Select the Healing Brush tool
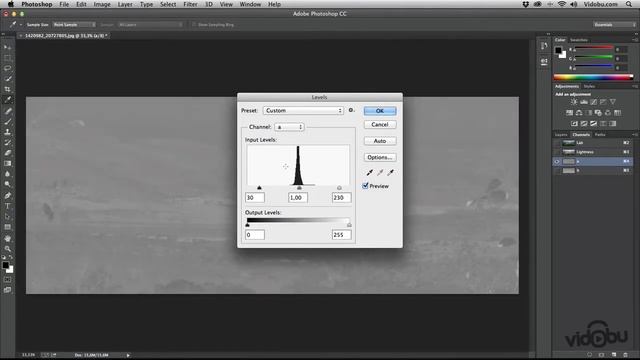The width and height of the screenshot is (640, 360). pyautogui.click(x=7, y=111)
